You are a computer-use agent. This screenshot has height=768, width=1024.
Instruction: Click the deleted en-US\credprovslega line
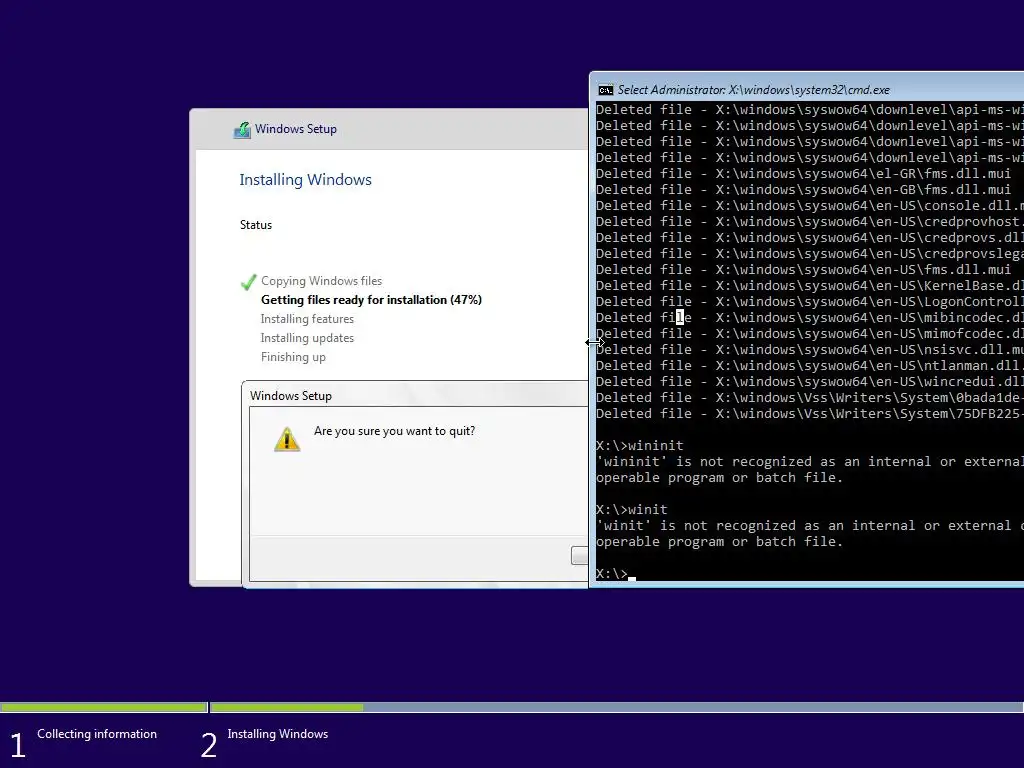809,253
